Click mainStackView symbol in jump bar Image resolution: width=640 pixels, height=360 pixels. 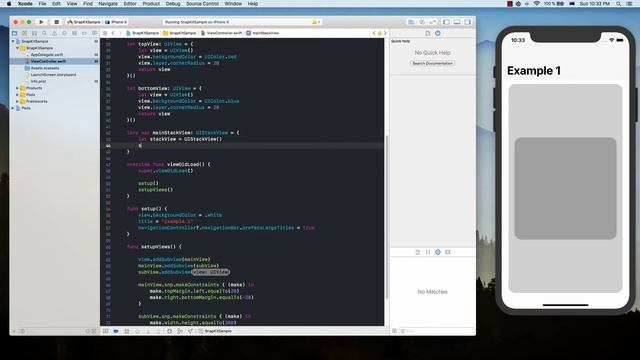pos(263,33)
